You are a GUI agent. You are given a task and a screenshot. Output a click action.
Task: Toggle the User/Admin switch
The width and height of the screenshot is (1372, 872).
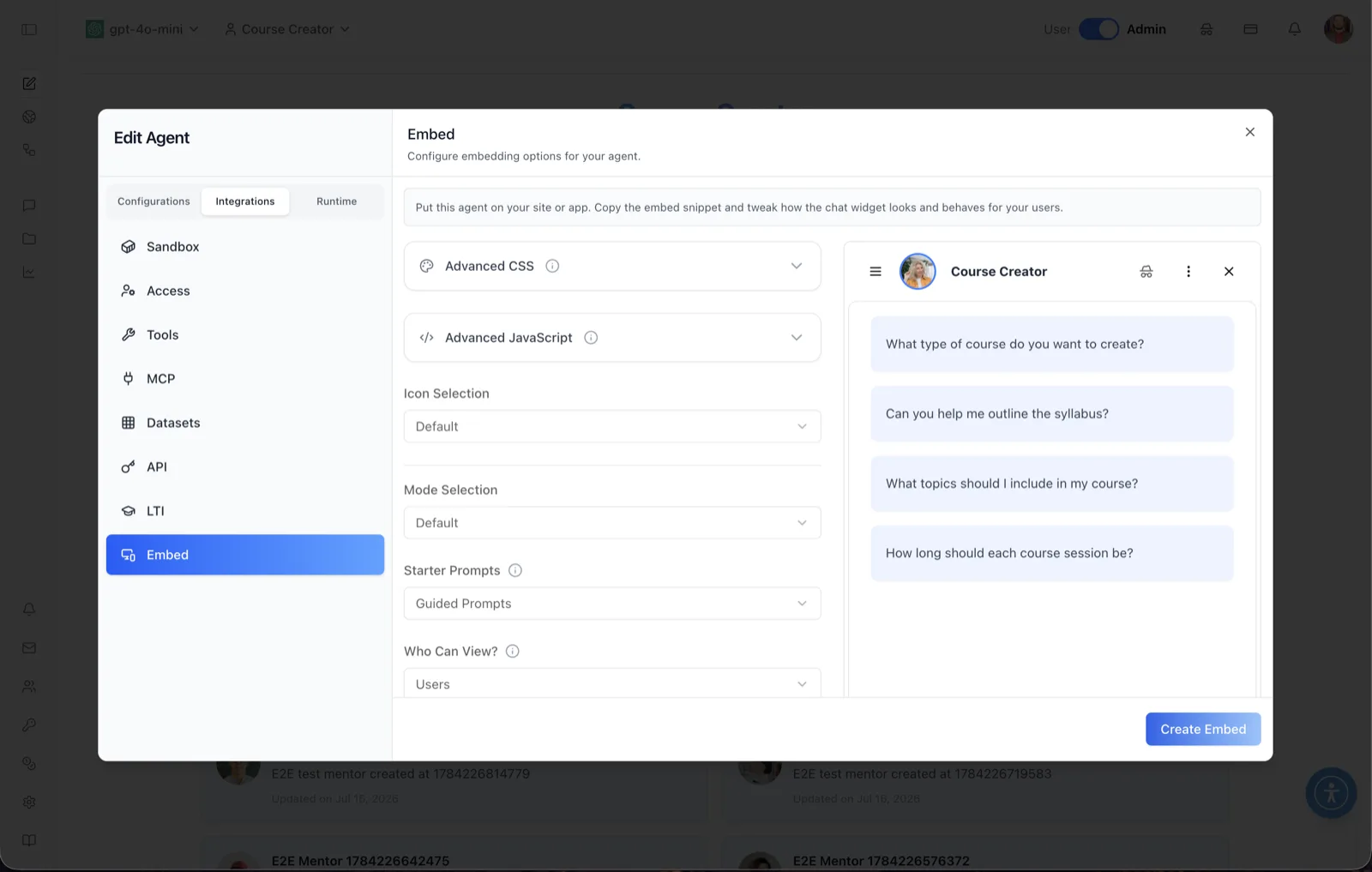1098,29
